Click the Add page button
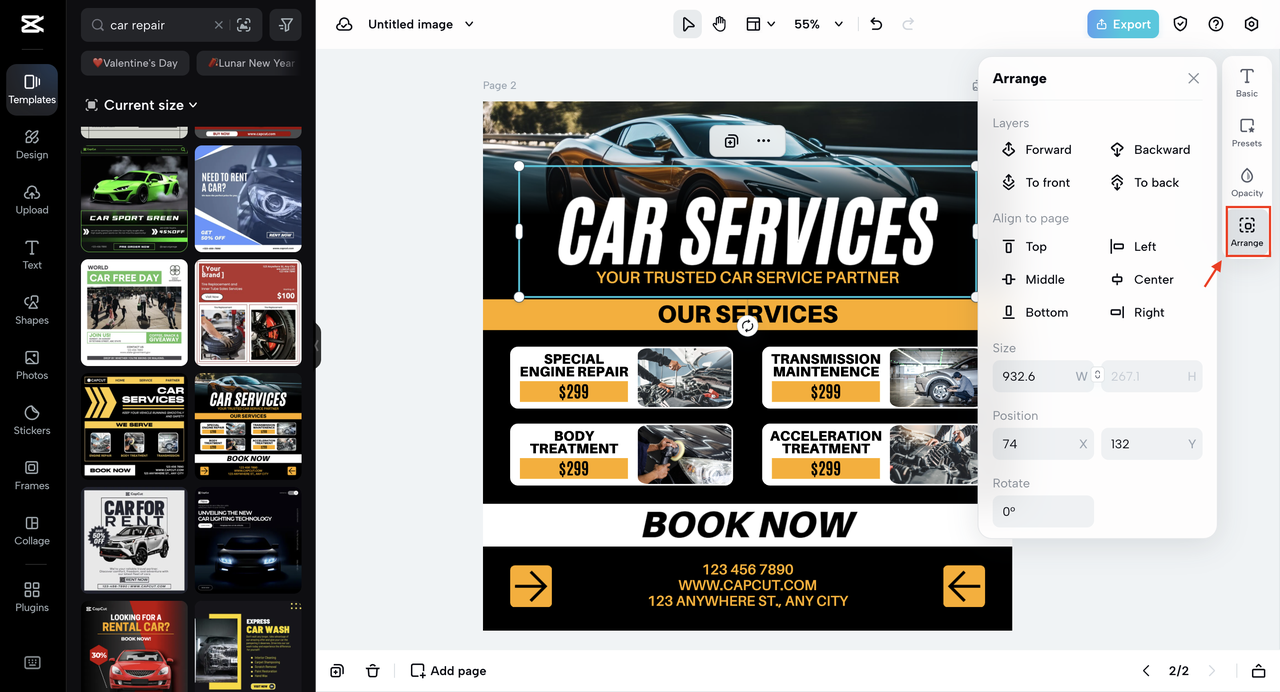The width and height of the screenshot is (1280, 692). [449, 671]
